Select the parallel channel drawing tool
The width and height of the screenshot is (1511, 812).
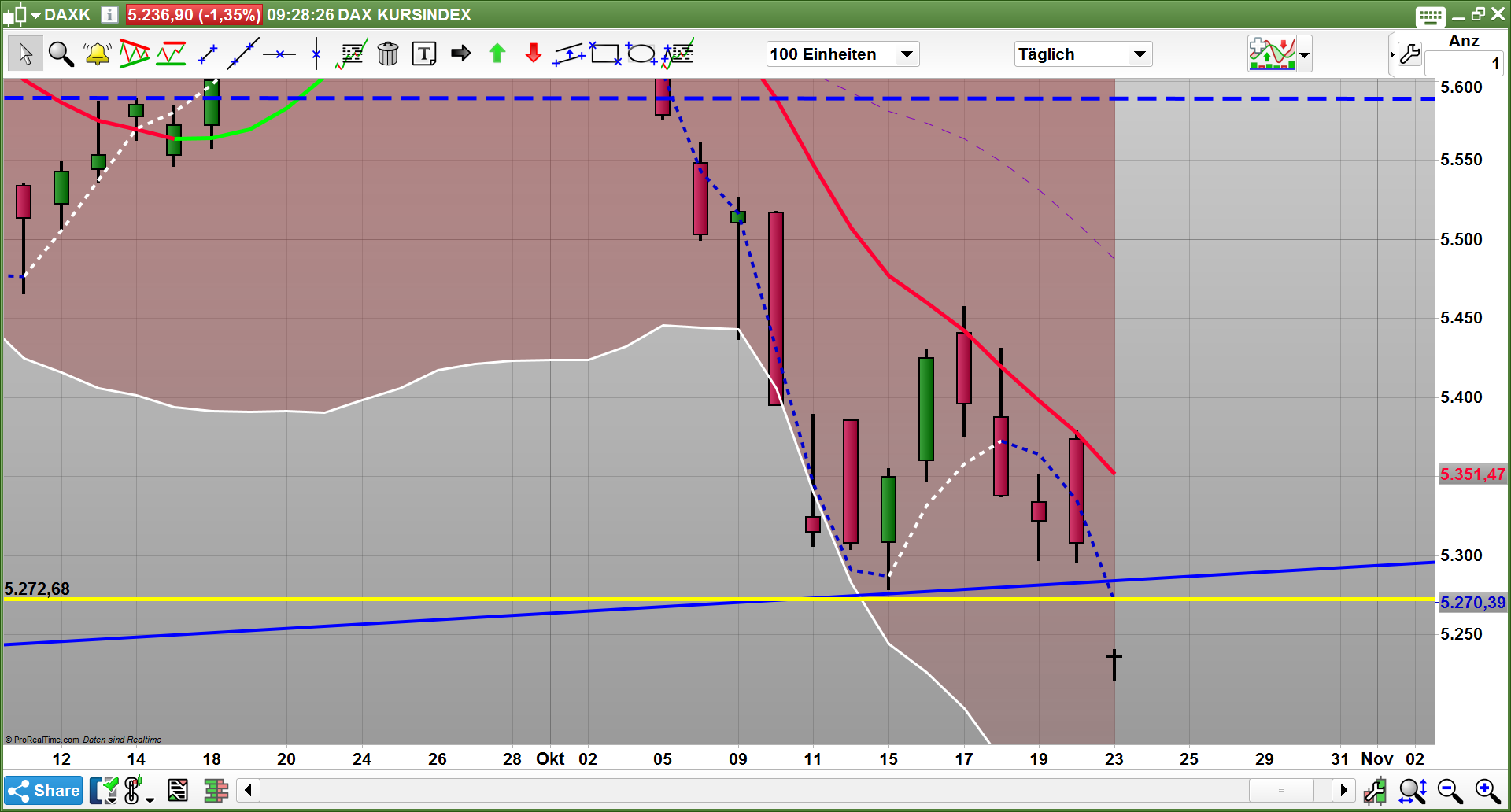570,54
